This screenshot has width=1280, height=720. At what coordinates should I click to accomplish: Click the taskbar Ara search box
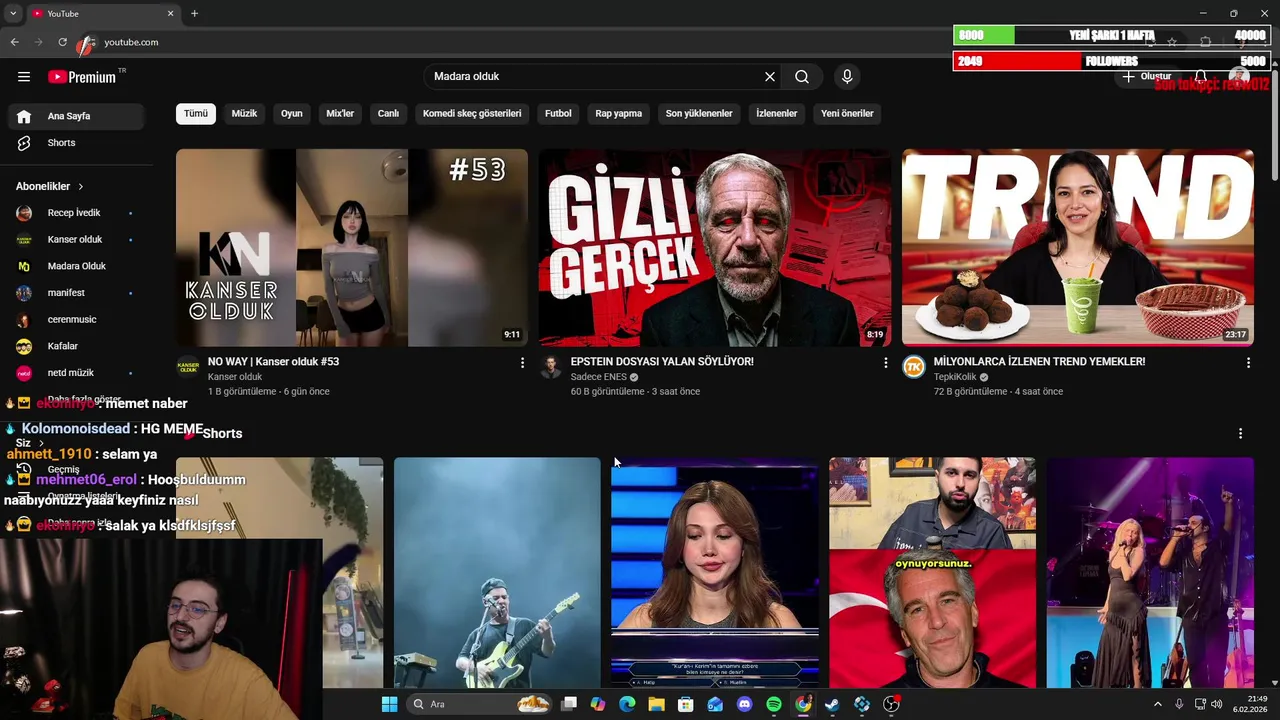(x=480, y=704)
